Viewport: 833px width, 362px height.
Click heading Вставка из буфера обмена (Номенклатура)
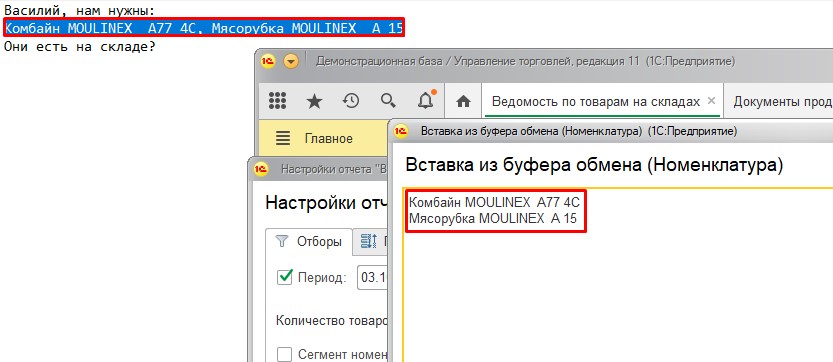594,165
